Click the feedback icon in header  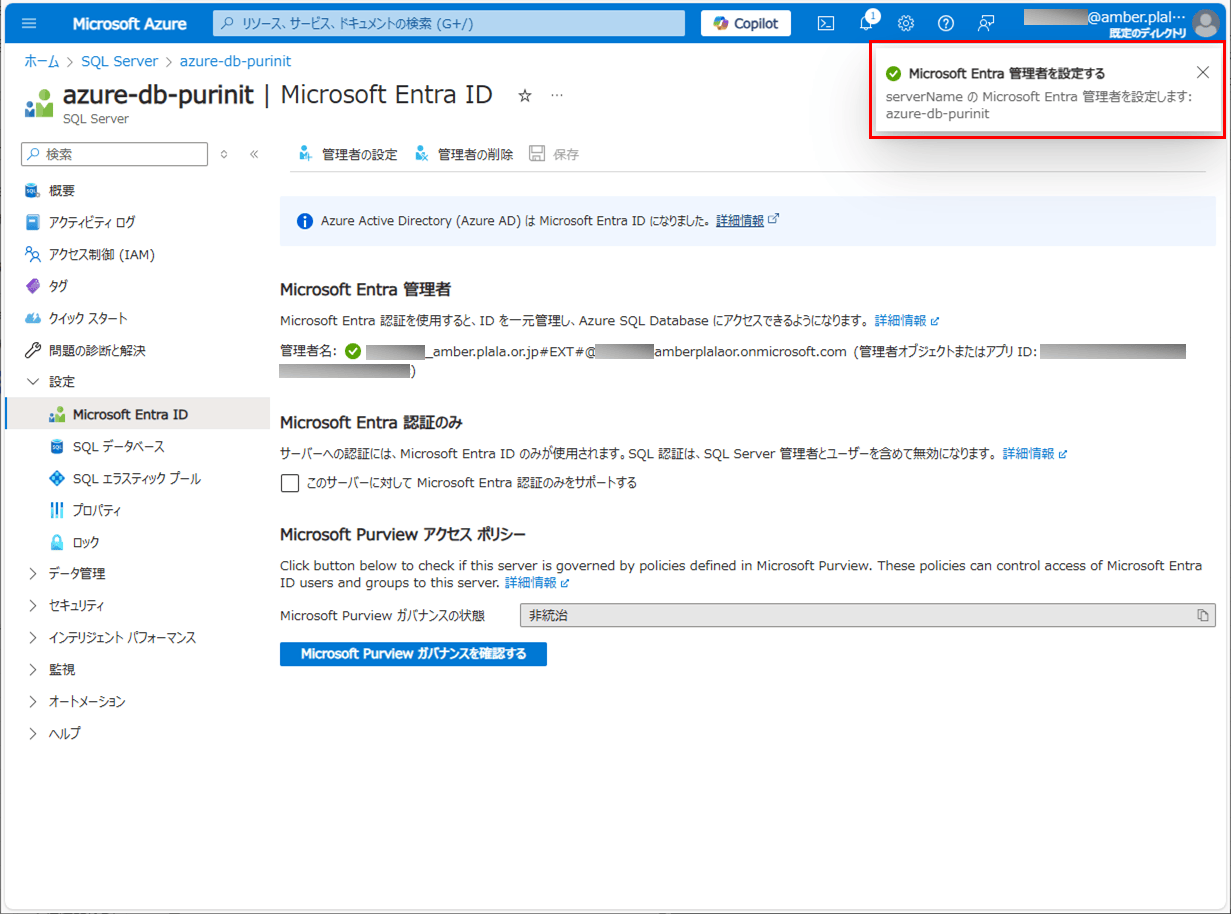point(986,23)
